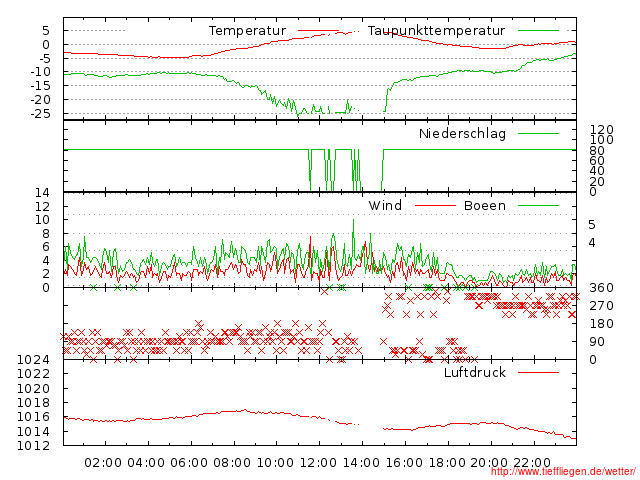Click the 90 wind direction axis value

597,342
